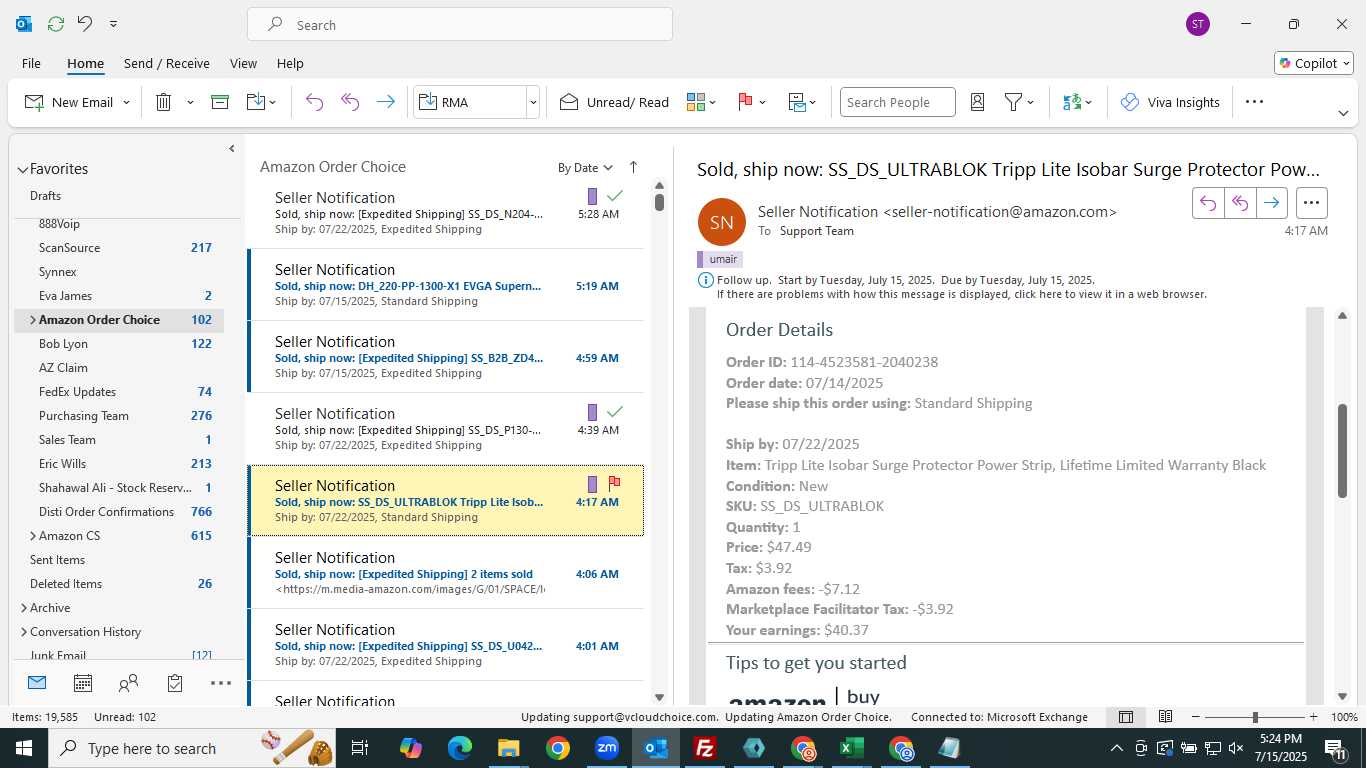Click purple category swatch on 4:17 AM message

click(592, 484)
